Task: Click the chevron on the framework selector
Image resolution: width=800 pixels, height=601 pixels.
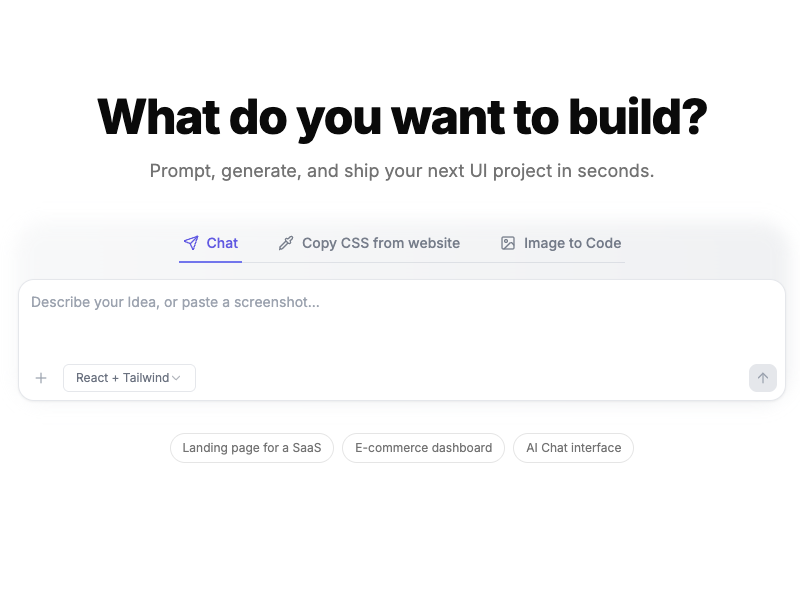Action: coord(176,378)
